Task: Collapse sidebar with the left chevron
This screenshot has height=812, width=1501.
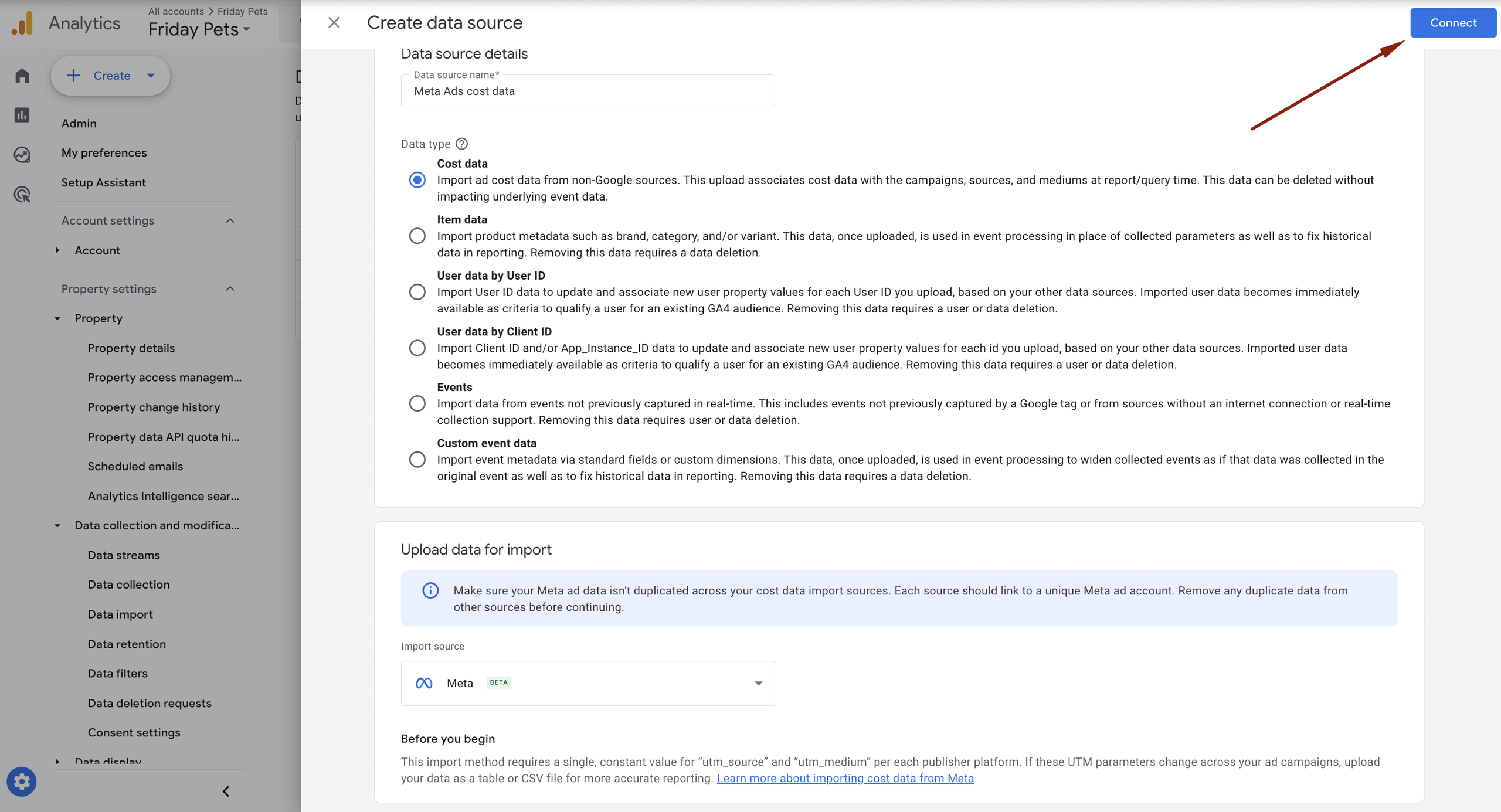Action: (226, 791)
